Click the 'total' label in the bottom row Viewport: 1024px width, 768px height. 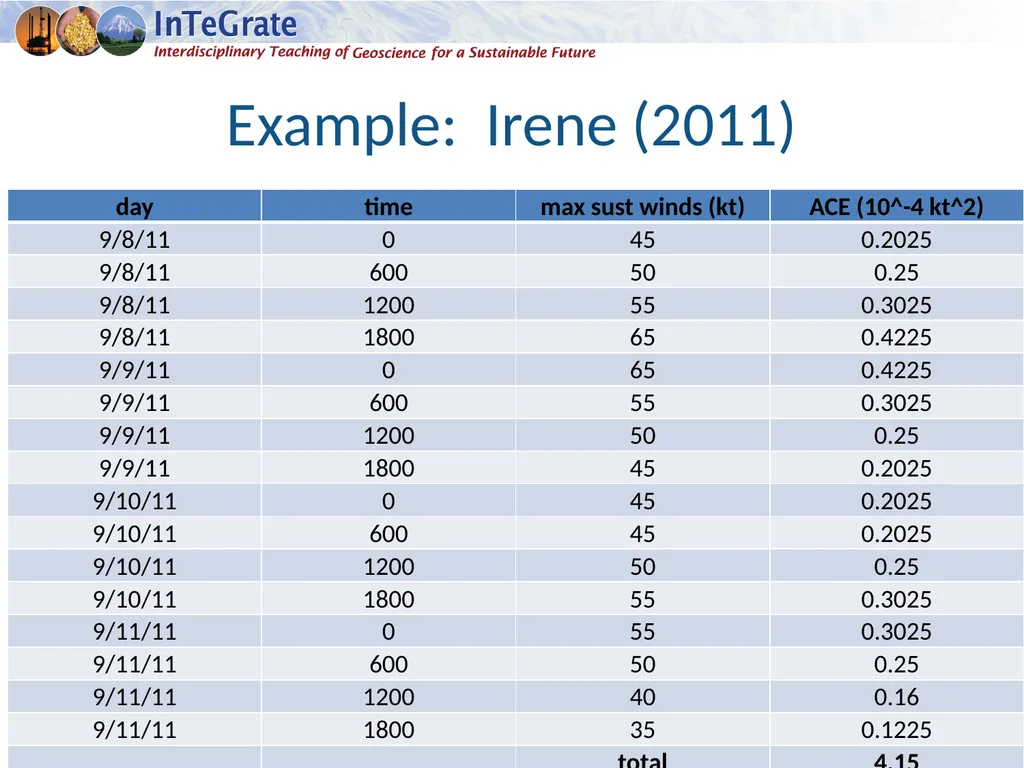[643, 760]
